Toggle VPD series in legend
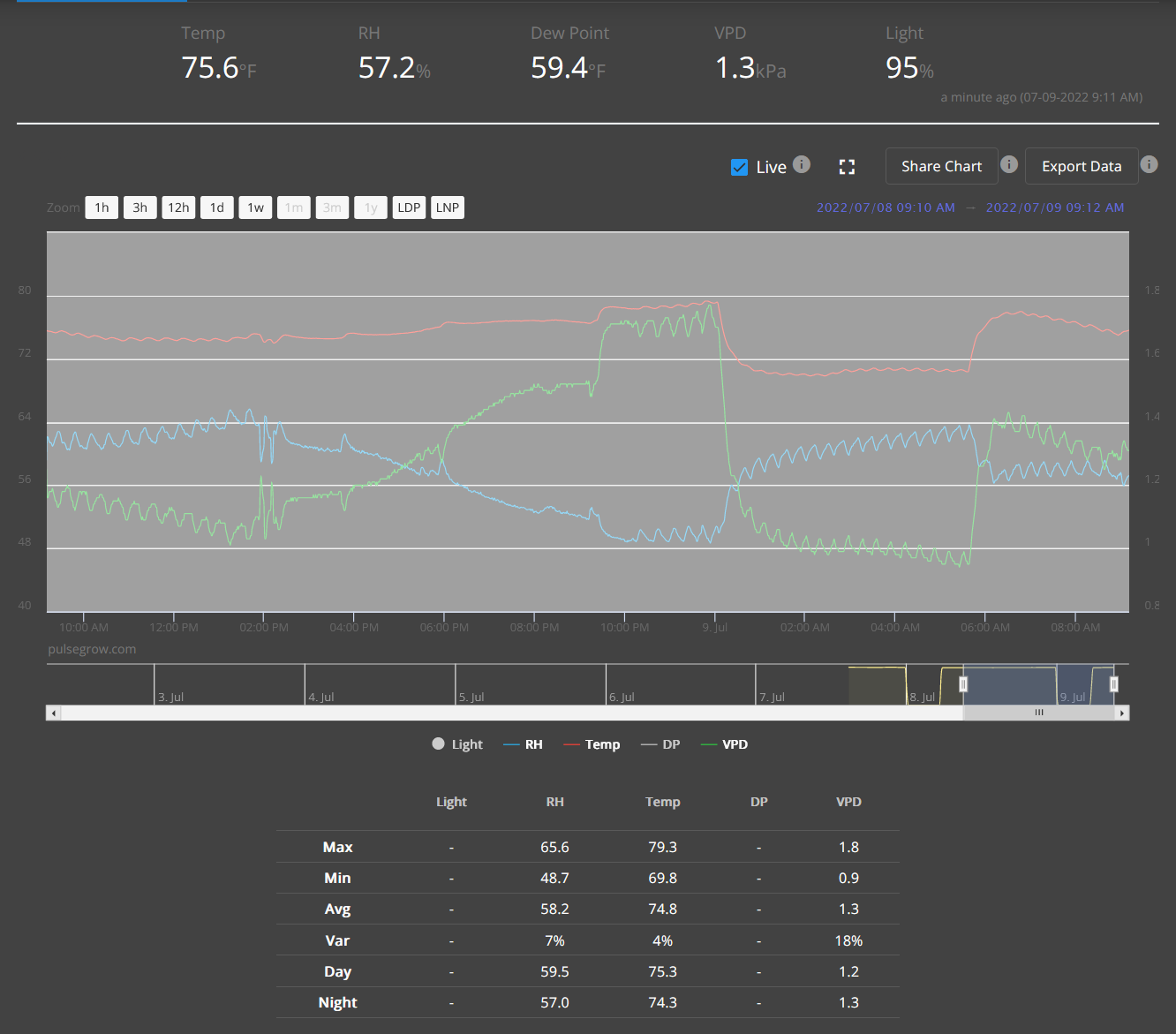 tap(724, 744)
